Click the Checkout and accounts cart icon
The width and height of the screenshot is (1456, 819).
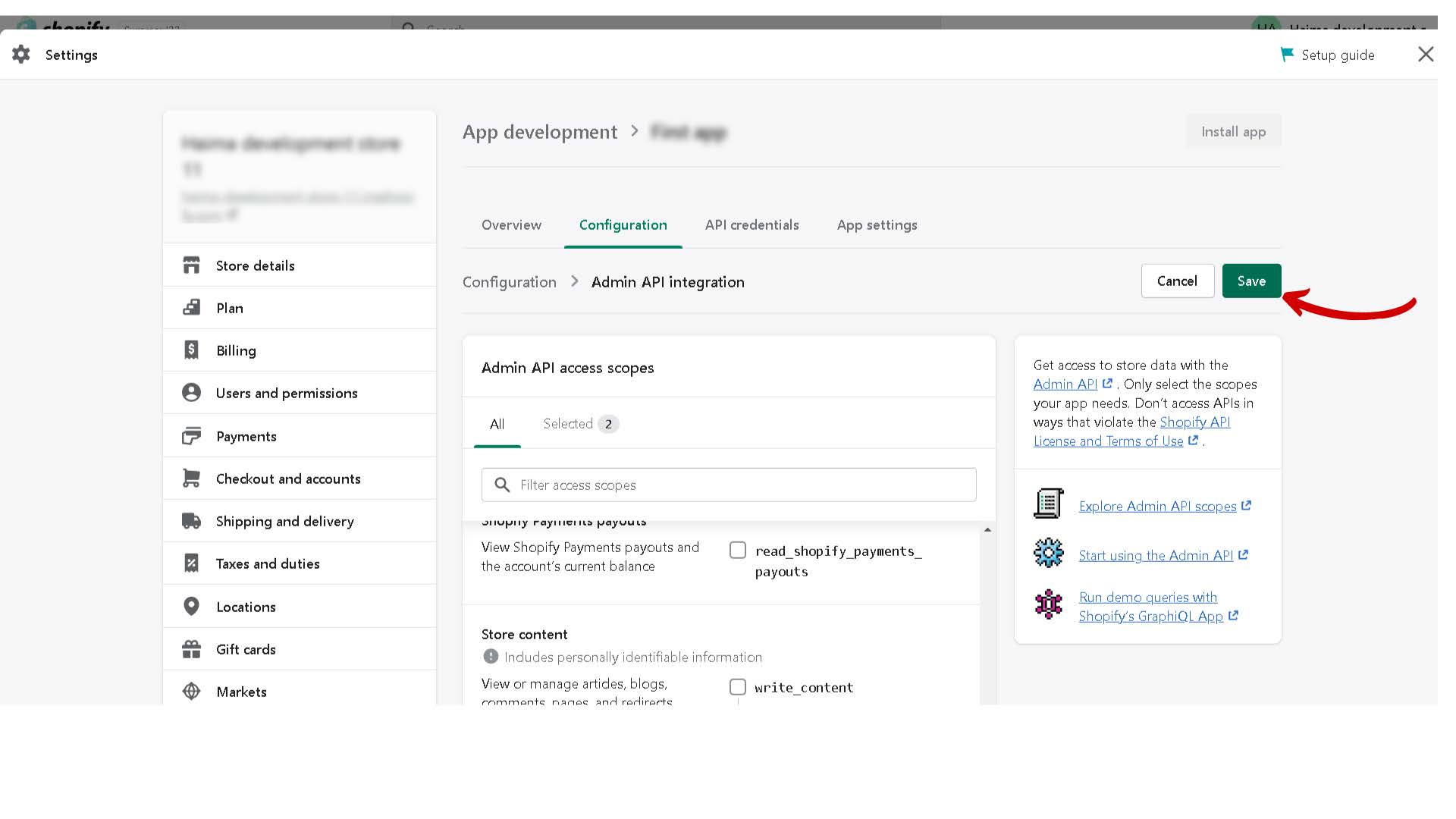coord(191,479)
